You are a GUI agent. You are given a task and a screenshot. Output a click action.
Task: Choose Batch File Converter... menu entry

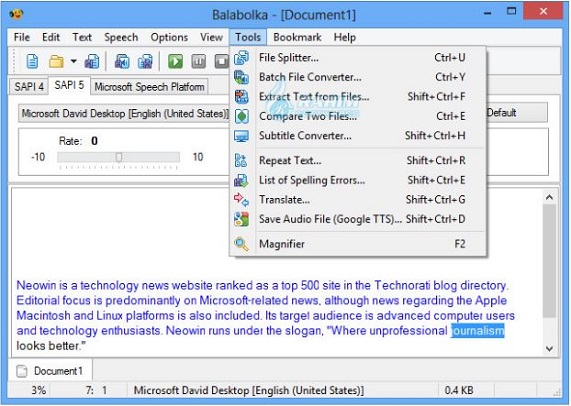point(358,77)
